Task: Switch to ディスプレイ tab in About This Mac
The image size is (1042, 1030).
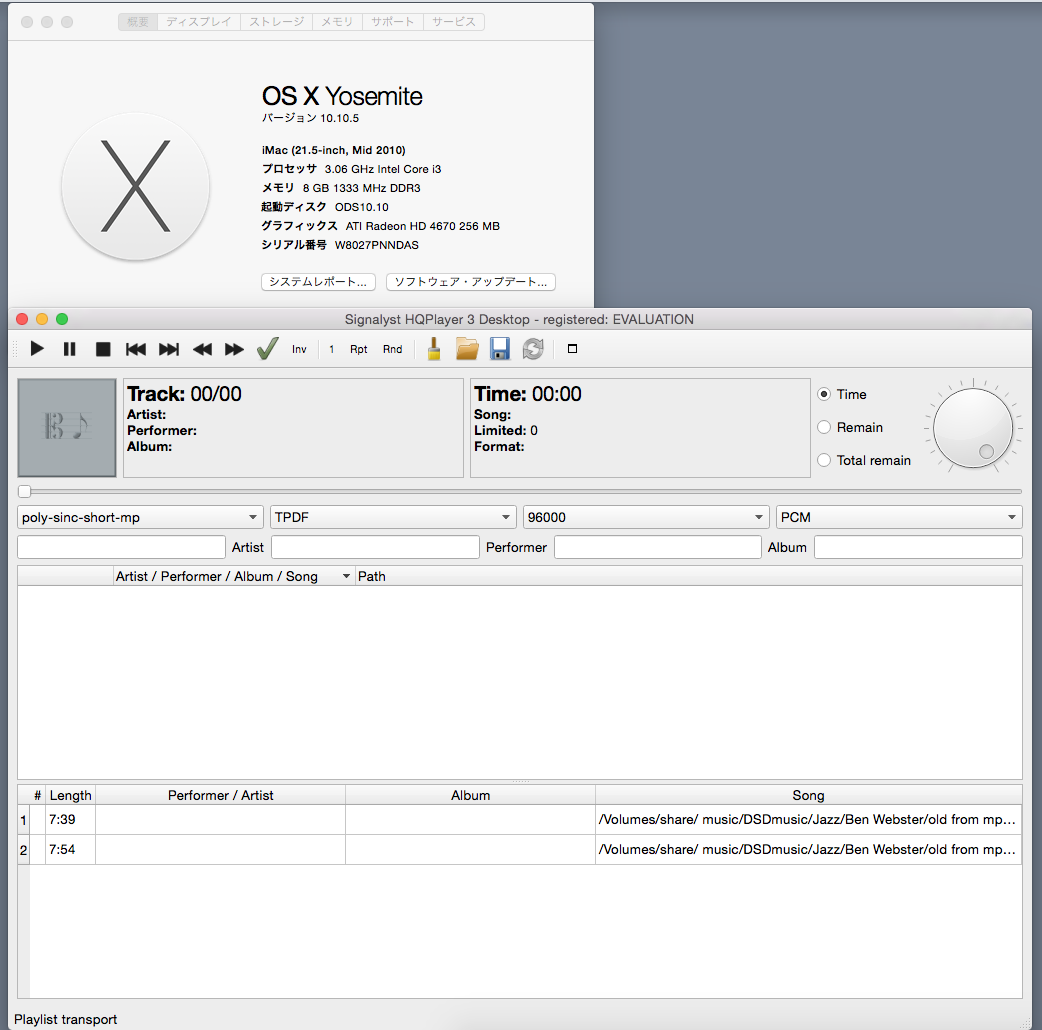Action: 199,22
